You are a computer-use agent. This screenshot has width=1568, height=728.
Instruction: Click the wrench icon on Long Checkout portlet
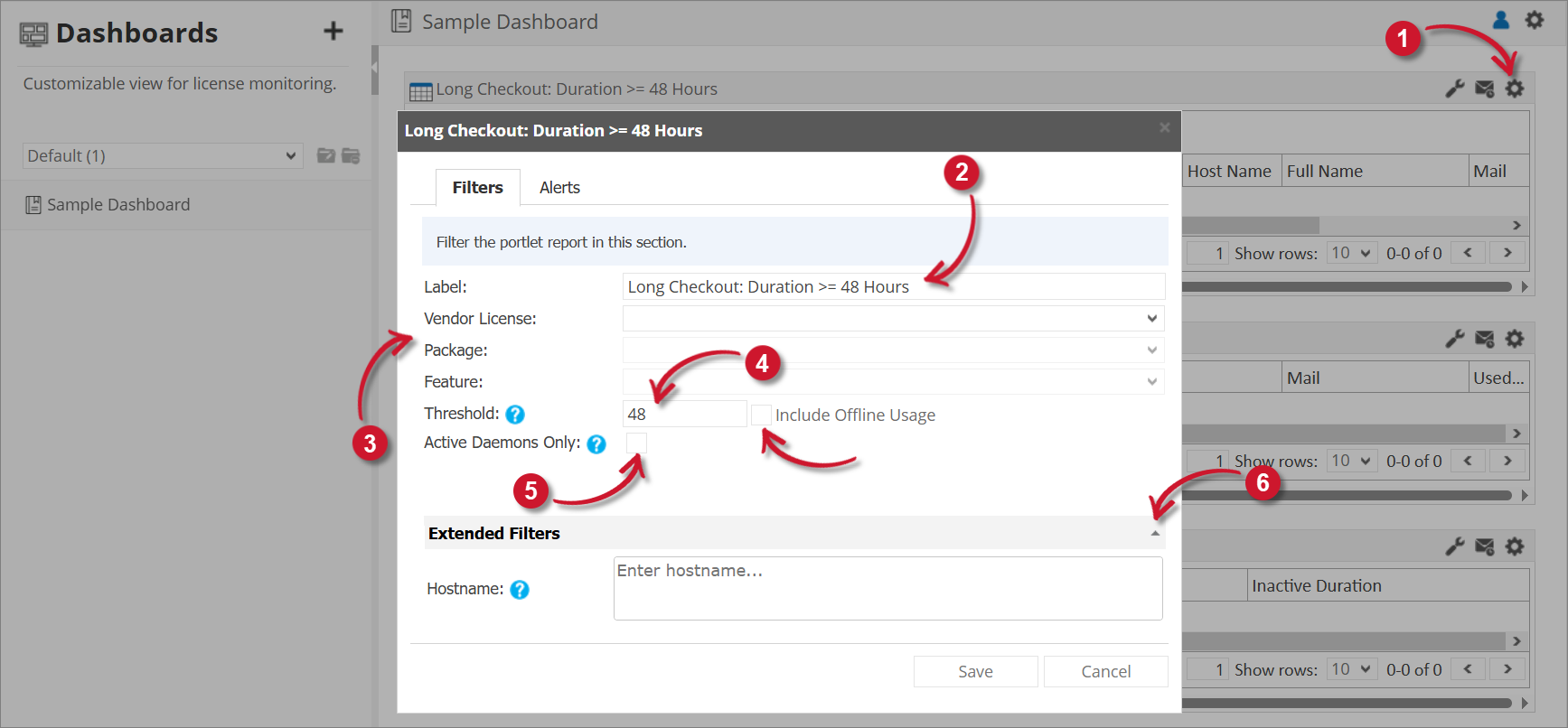(x=1455, y=89)
